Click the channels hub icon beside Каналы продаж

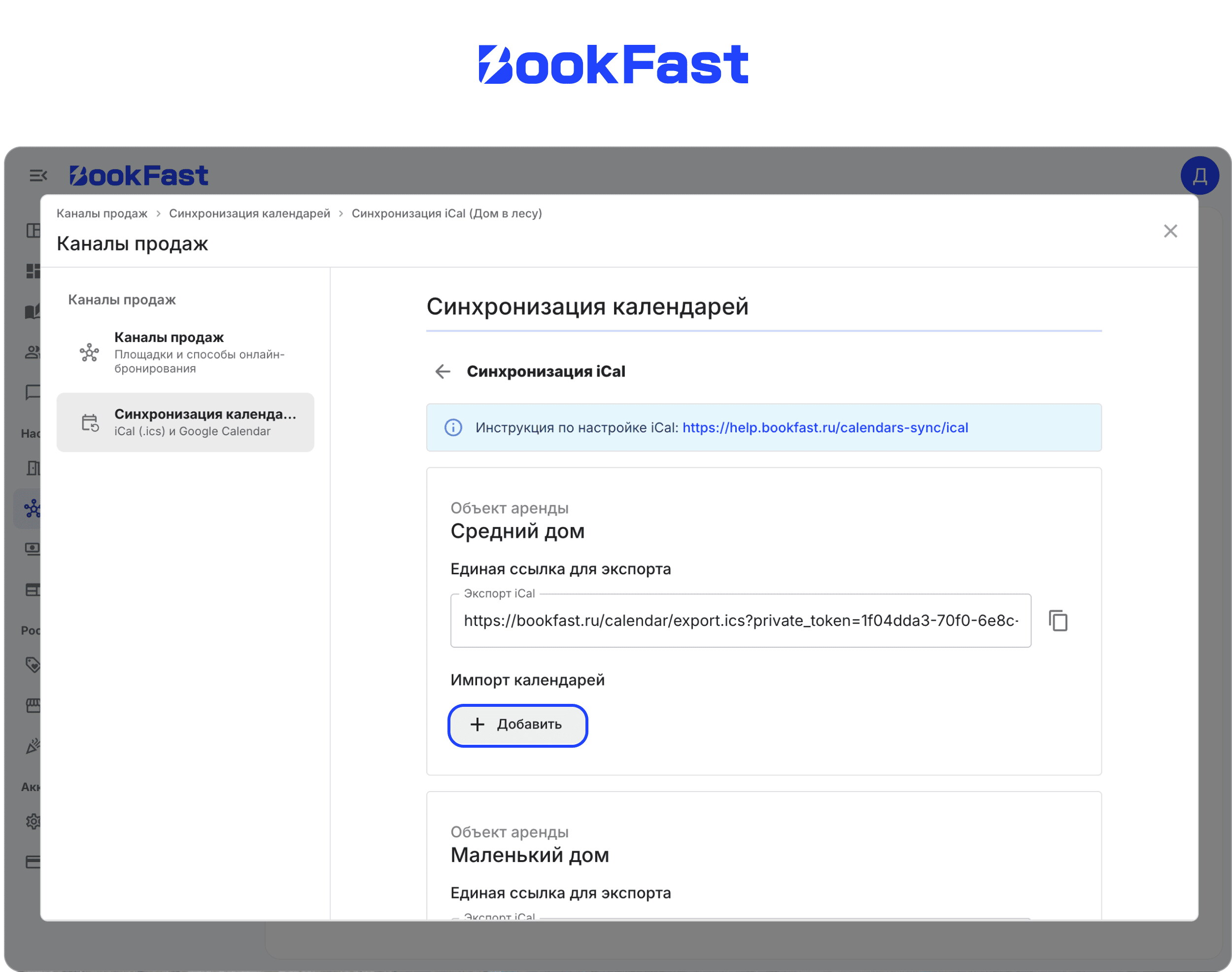[89, 353]
